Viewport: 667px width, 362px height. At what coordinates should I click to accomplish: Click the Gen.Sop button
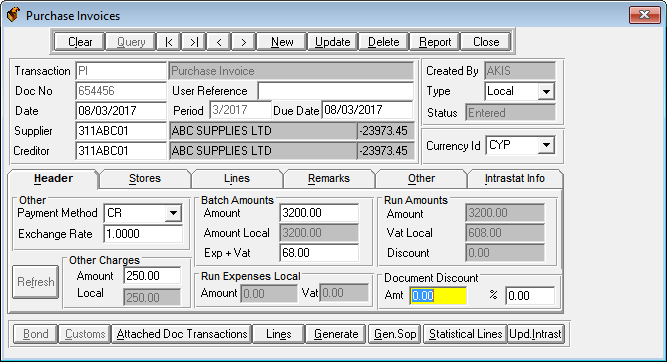395,334
